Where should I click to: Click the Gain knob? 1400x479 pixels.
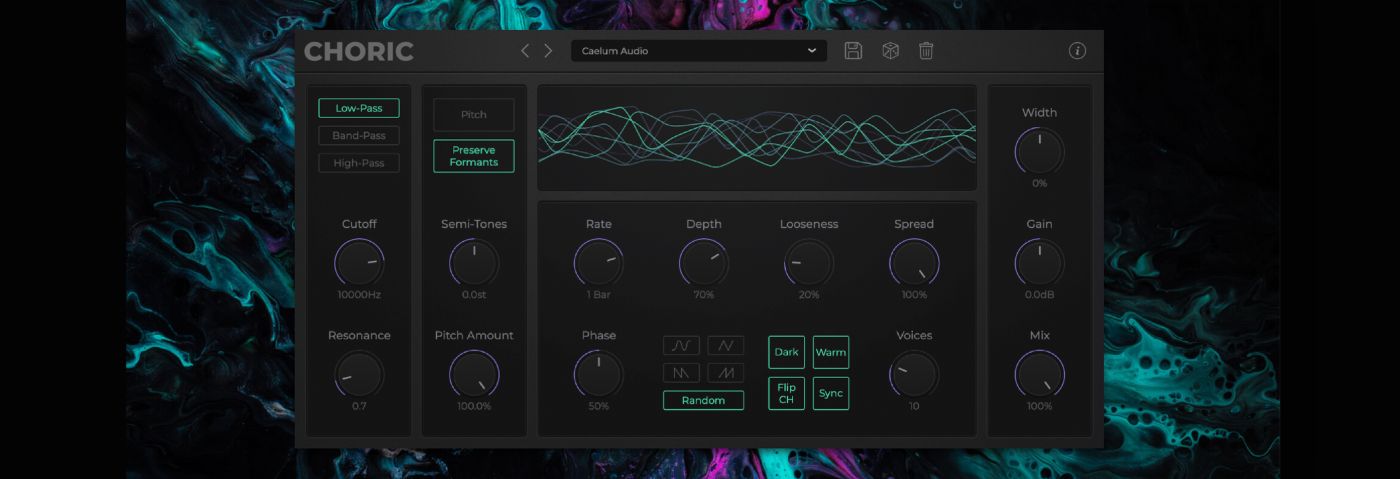click(x=1039, y=263)
